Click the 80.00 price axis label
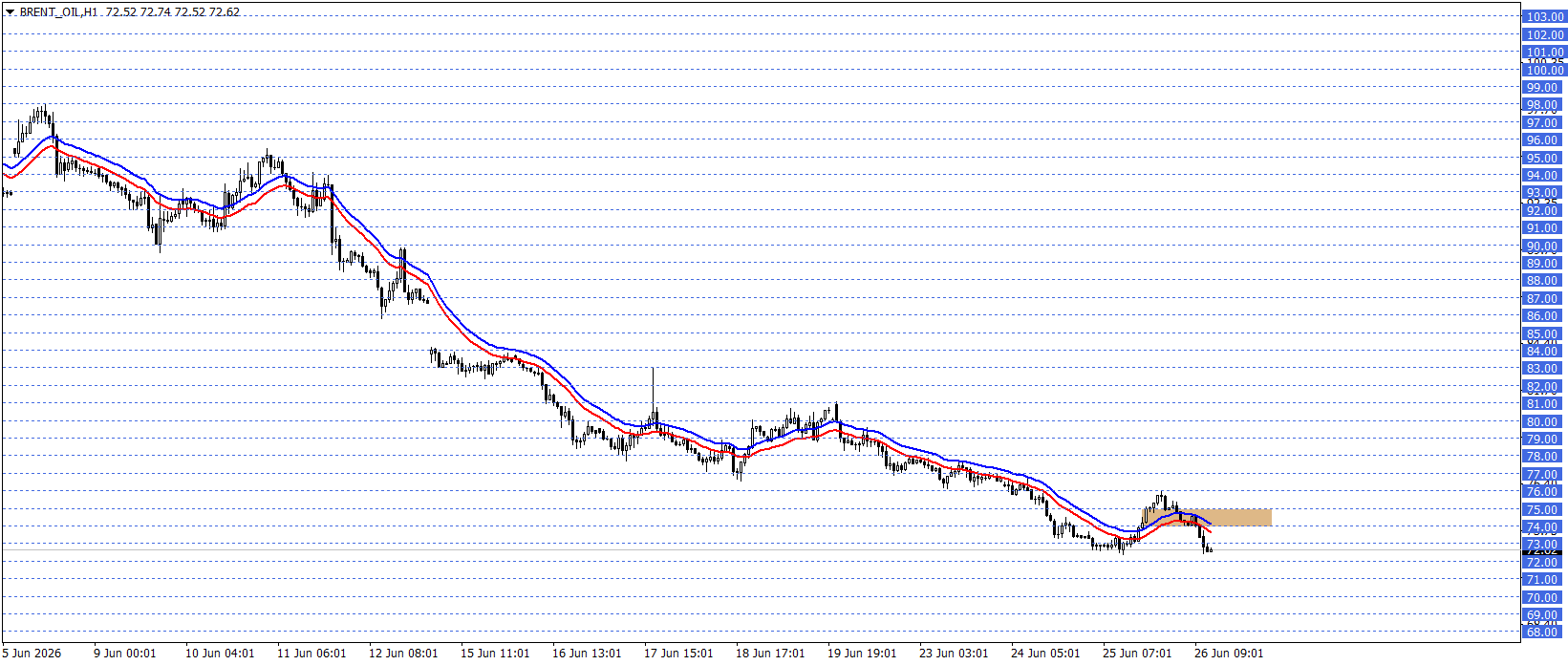 (x=1542, y=422)
